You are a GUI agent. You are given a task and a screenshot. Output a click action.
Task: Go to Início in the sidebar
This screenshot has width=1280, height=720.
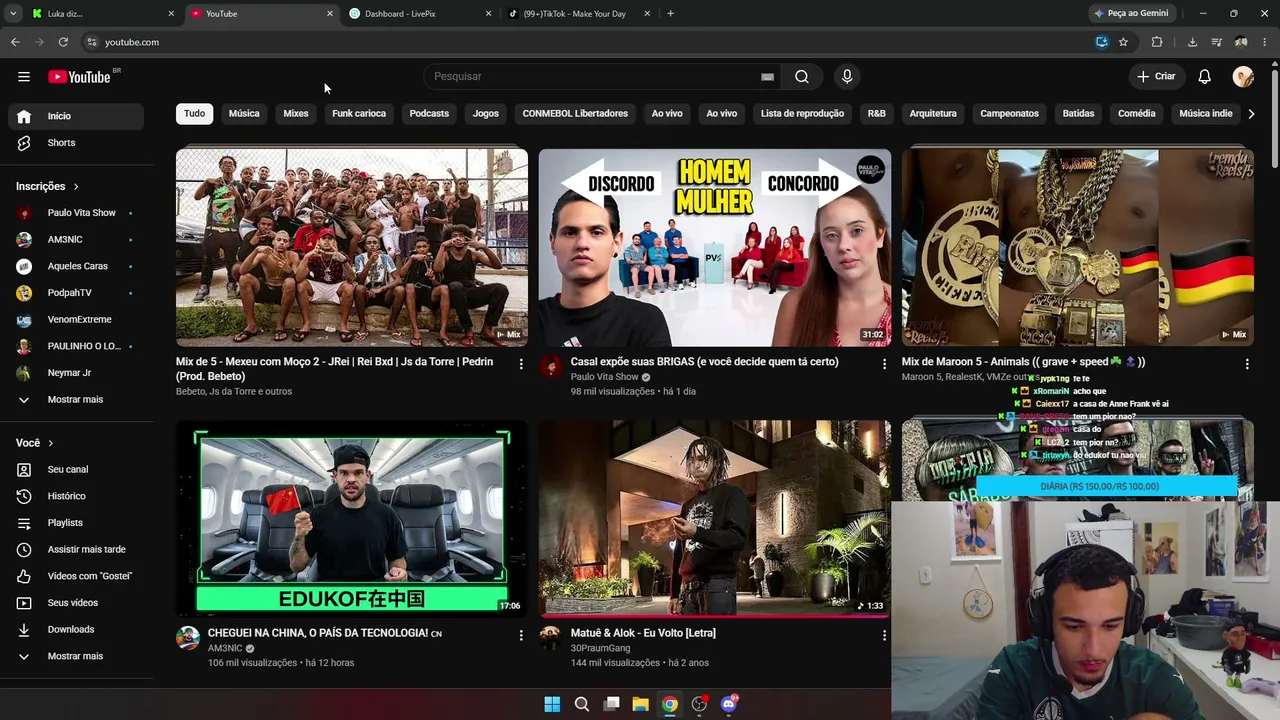tap(76, 116)
